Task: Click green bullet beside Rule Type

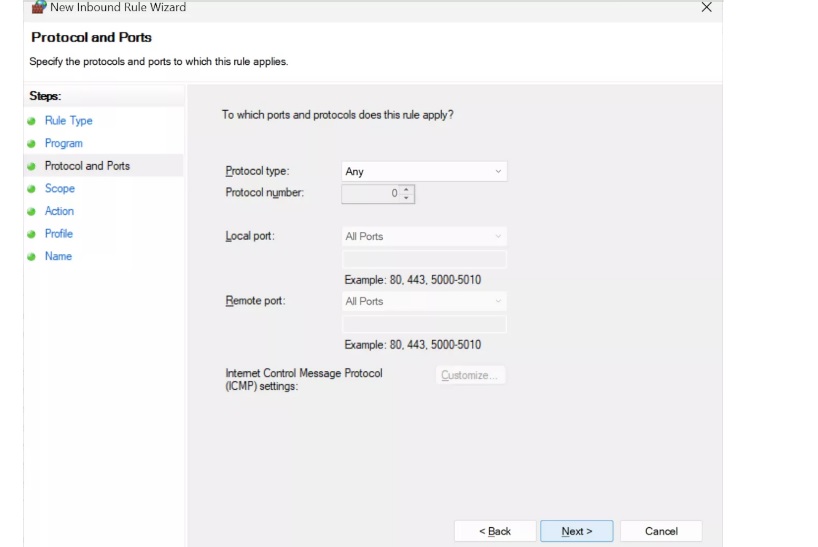Action: [31, 121]
